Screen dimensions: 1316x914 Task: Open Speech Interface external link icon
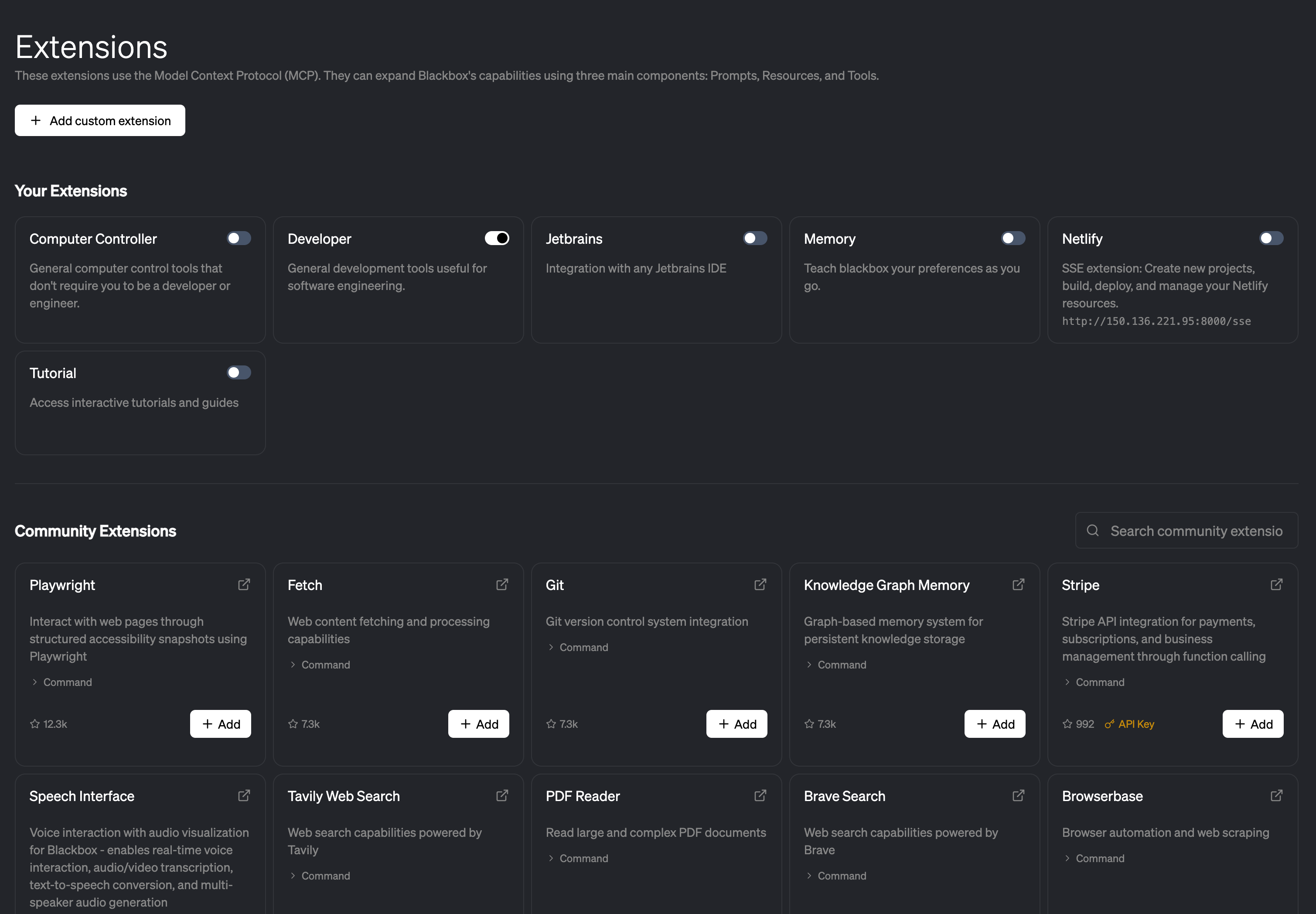click(x=244, y=795)
